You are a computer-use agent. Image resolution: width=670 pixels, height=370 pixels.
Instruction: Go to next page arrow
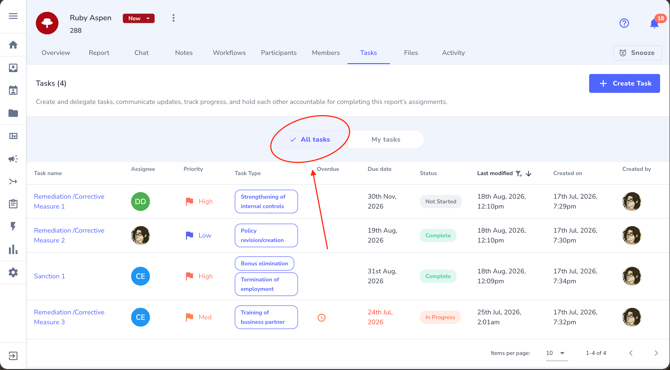656,353
